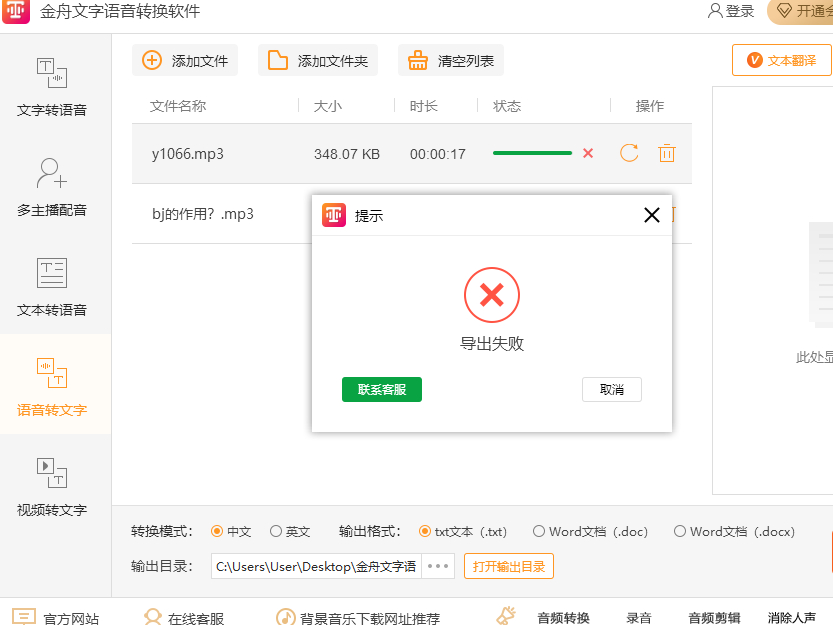The image size is (833, 625).
Task: Open the 文字转语音 sidebar section
Action: click(52, 87)
